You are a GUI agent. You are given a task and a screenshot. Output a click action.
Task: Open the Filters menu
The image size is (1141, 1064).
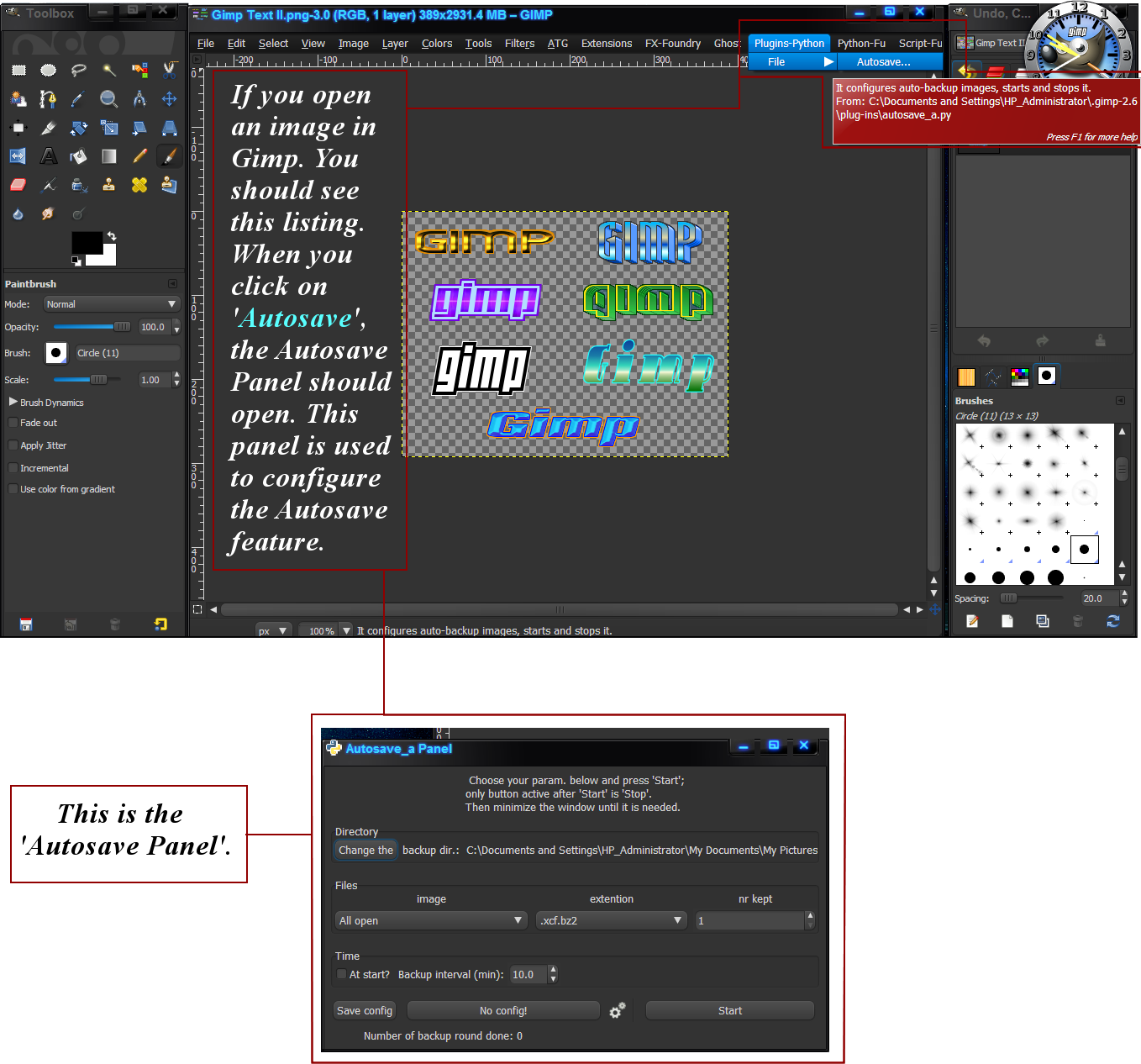point(520,44)
